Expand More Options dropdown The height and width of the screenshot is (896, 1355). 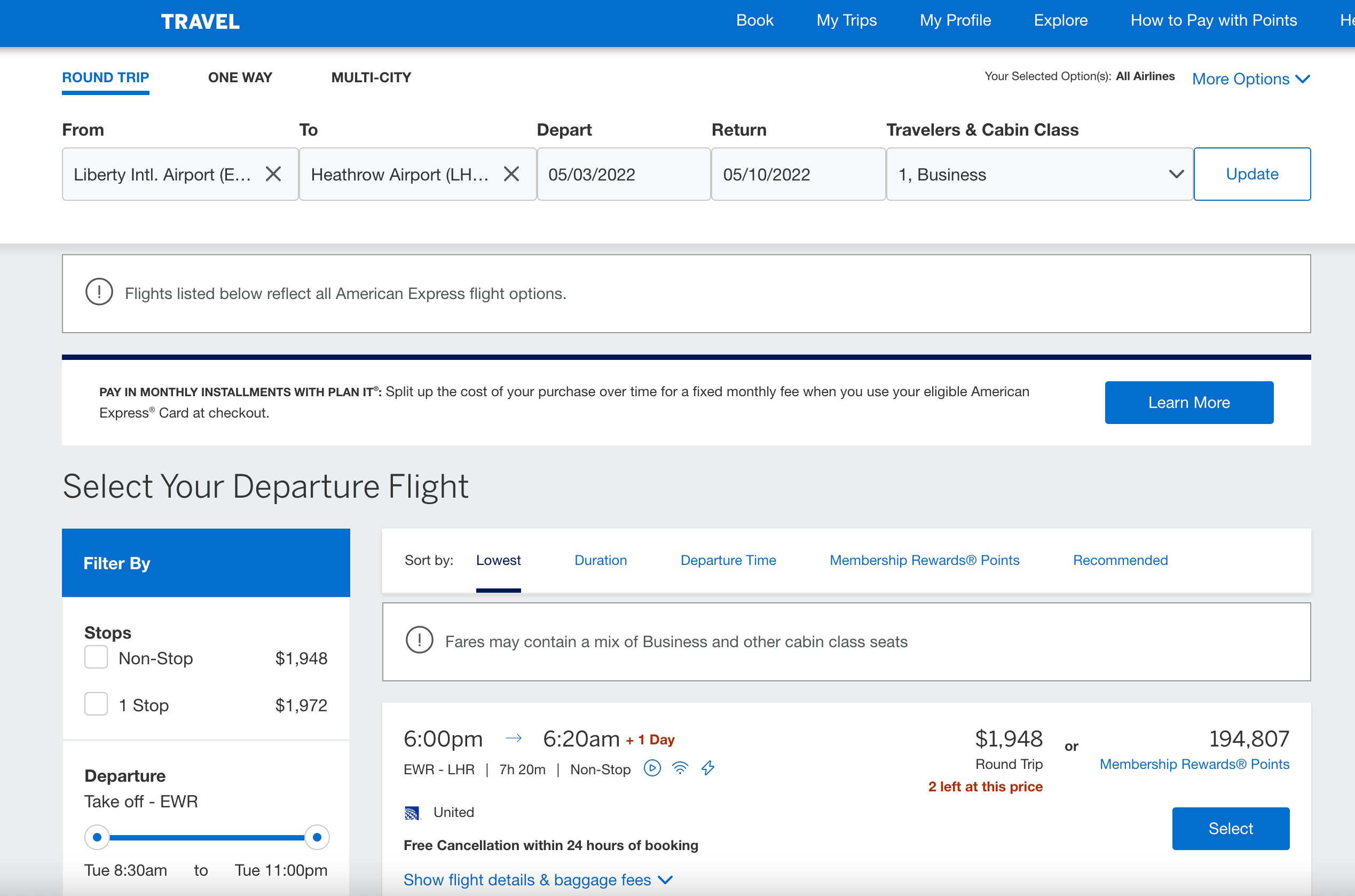tap(1251, 79)
